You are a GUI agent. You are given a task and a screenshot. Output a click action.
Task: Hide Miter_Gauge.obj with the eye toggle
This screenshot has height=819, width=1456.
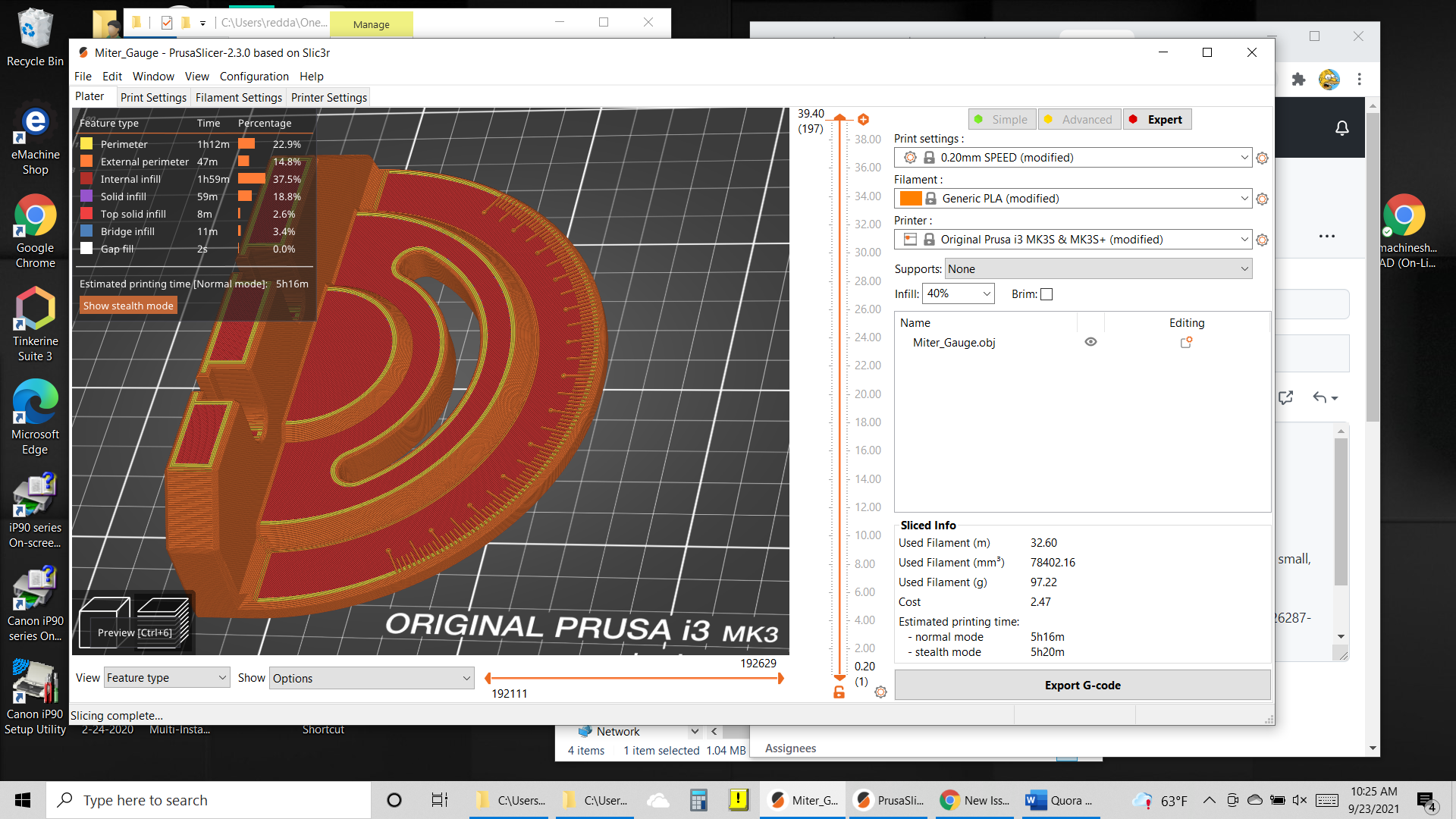(x=1090, y=341)
